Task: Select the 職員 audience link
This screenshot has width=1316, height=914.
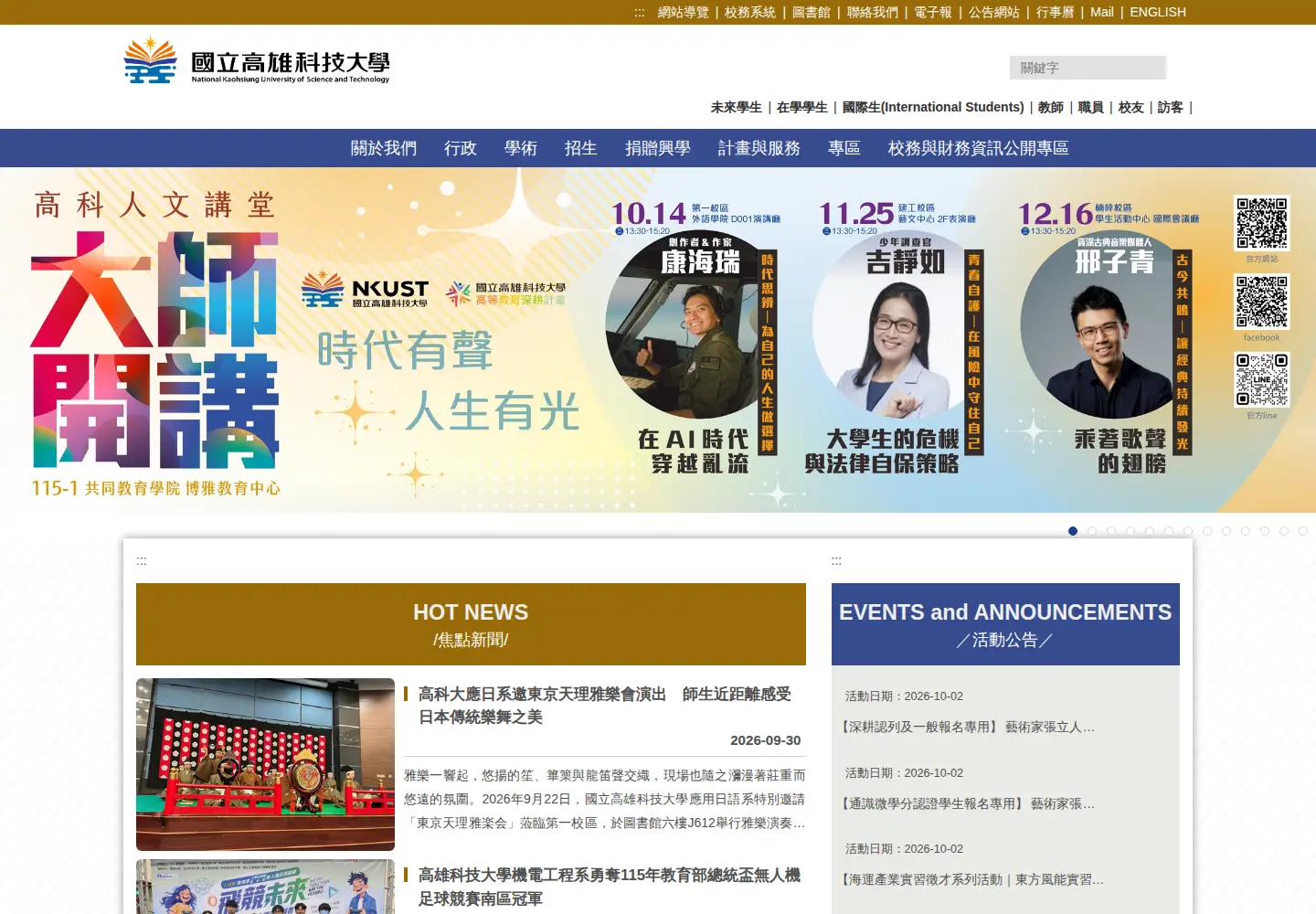Action: tap(1091, 107)
